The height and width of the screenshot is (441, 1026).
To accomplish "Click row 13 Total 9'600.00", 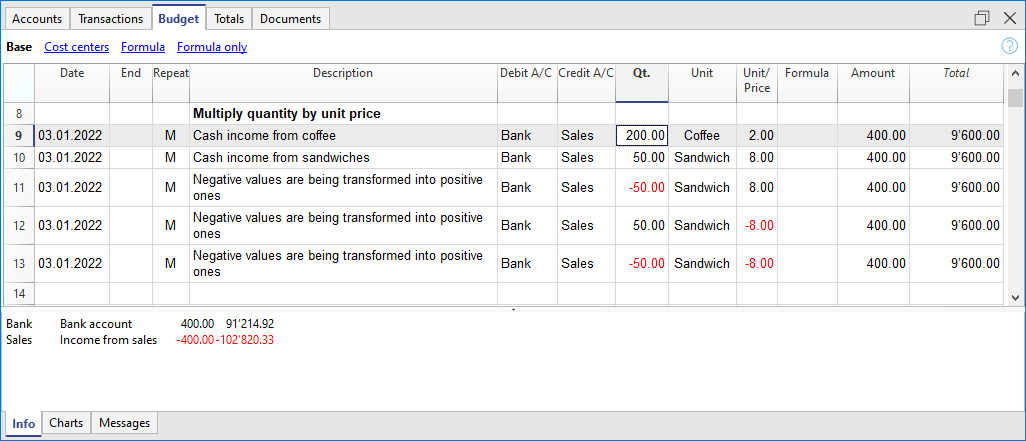I will 956,264.
